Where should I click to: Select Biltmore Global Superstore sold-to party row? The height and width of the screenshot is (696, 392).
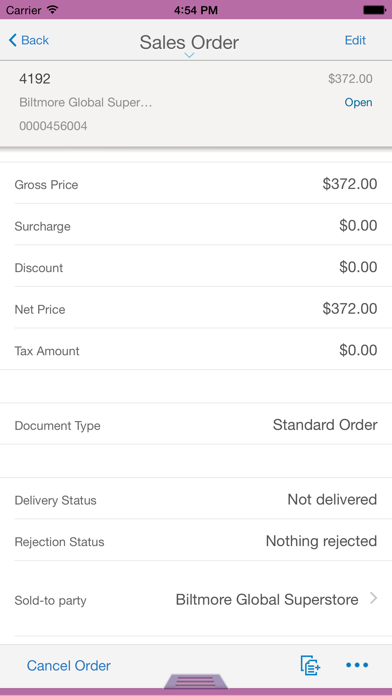[196, 600]
